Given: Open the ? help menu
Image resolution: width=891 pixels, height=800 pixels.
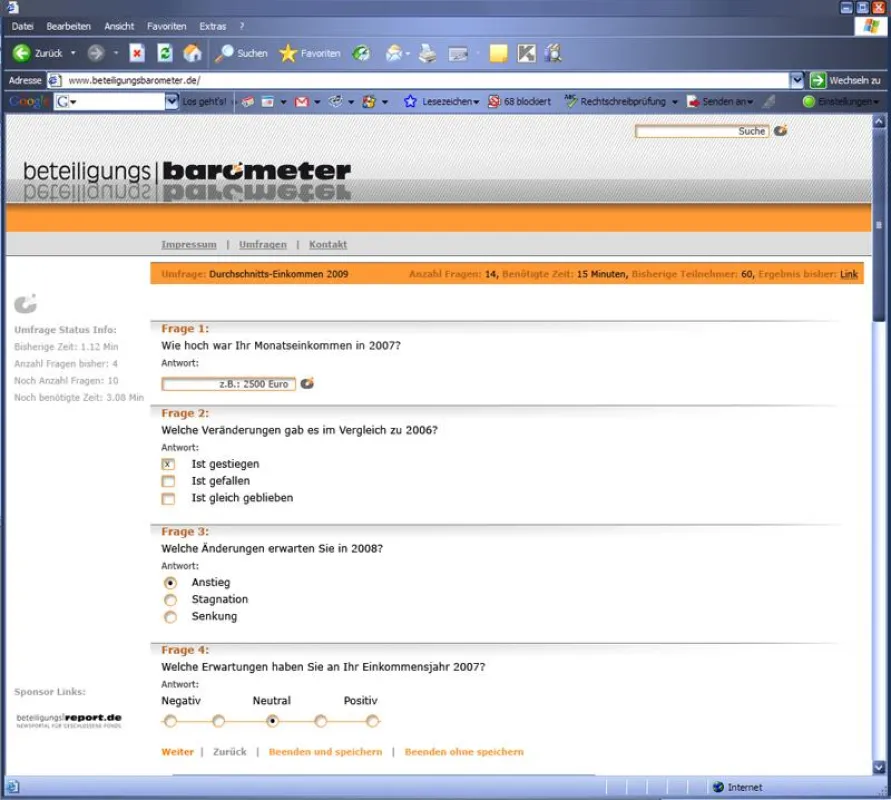Looking at the screenshot, I should pos(242,26).
